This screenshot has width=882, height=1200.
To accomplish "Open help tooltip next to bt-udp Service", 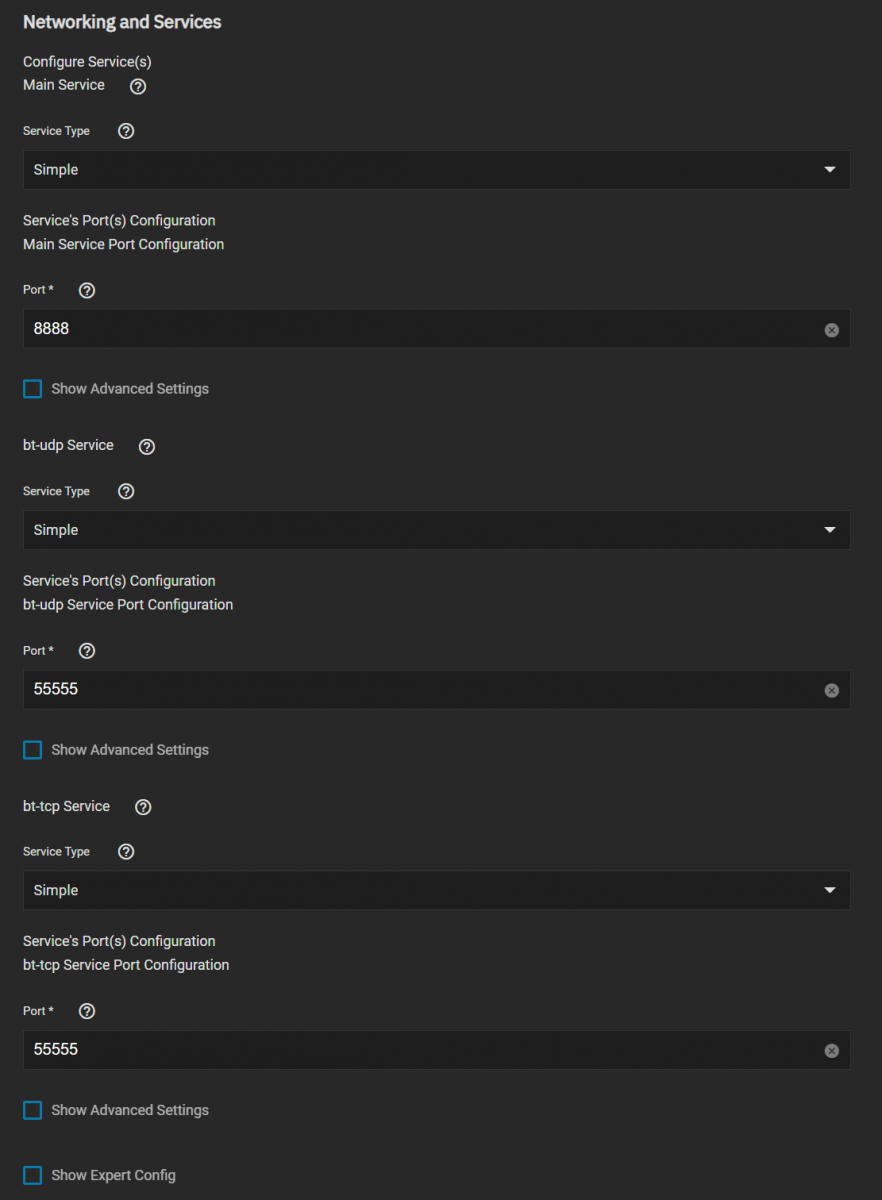I will tap(147, 446).
